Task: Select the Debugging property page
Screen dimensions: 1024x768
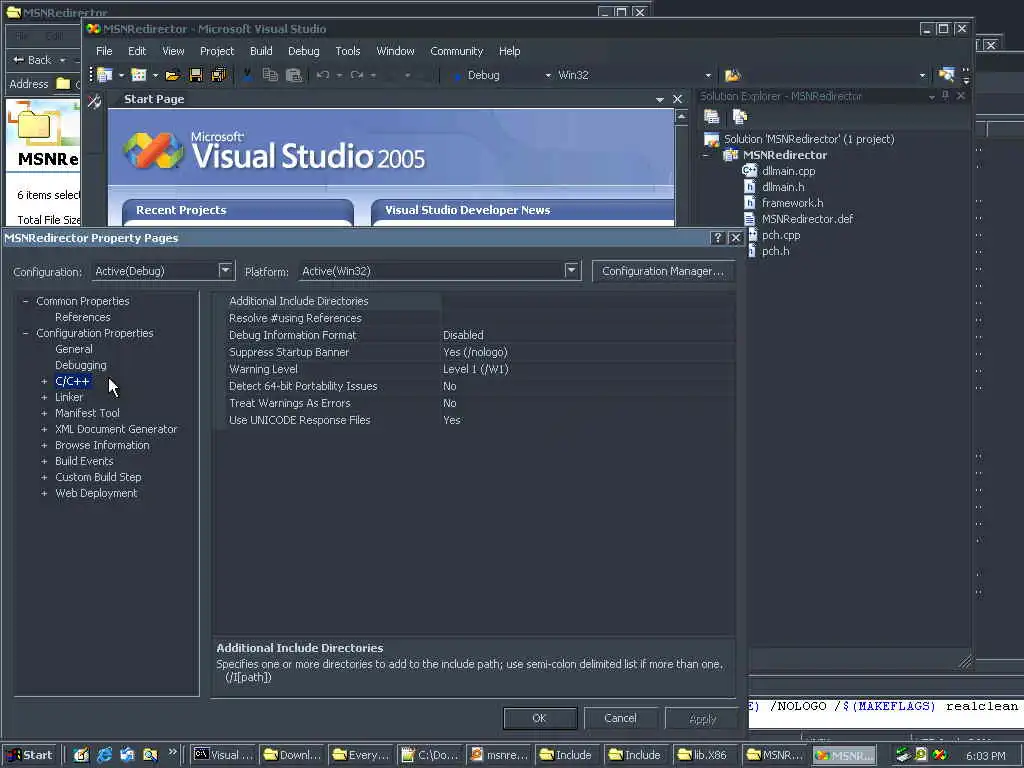Action: tap(80, 365)
